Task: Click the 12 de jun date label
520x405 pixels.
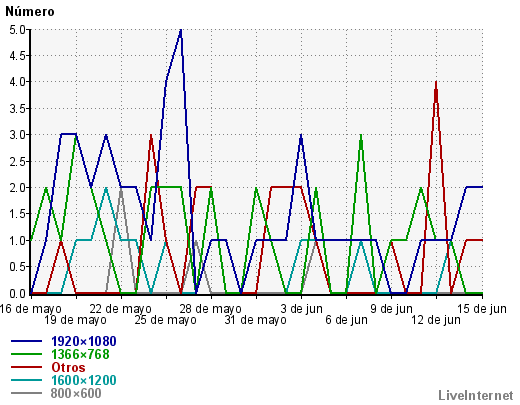Action: tap(436, 320)
